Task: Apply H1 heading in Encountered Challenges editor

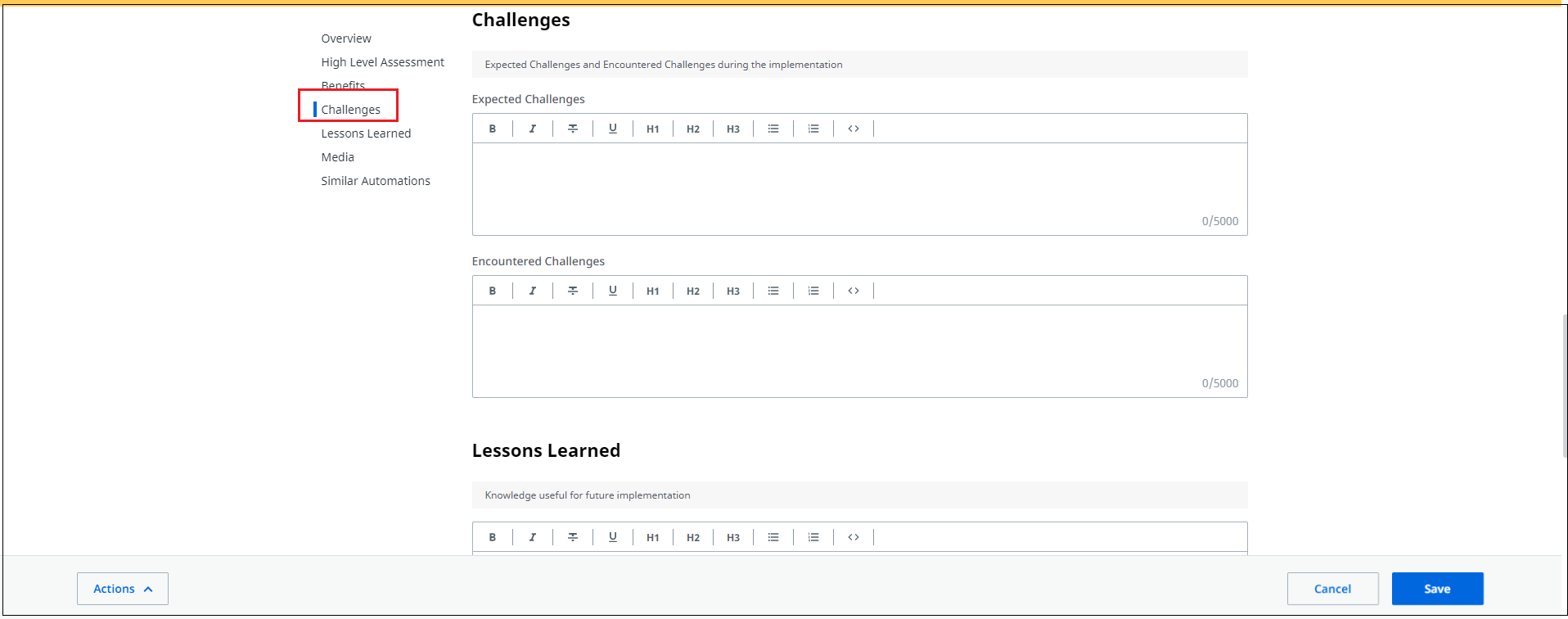Action: pos(653,291)
